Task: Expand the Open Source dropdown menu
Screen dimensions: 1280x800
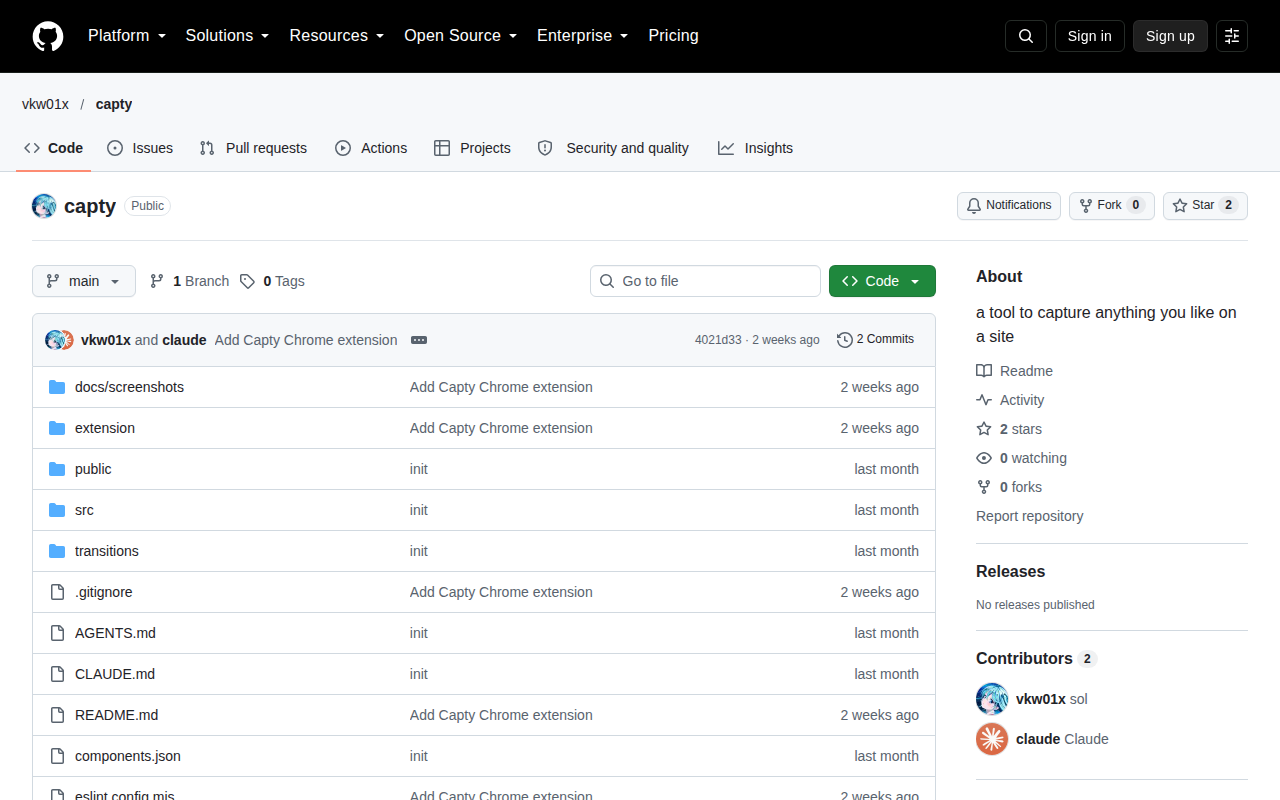Action: (460, 36)
